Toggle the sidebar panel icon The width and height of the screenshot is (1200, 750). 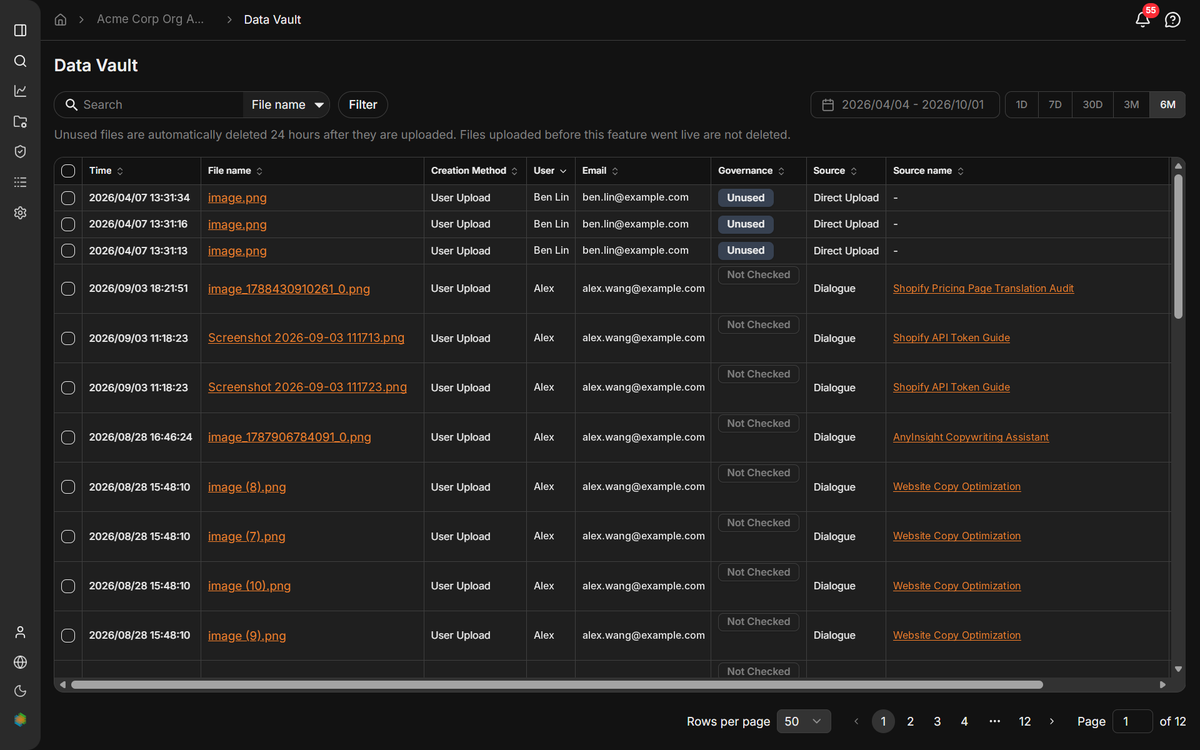tap(20, 30)
